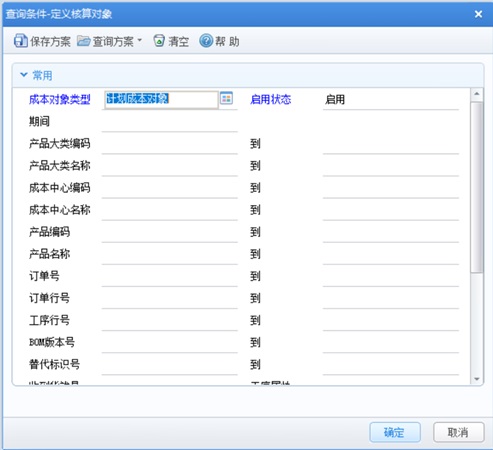Click the BOM版本号 end field

(391, 343)
